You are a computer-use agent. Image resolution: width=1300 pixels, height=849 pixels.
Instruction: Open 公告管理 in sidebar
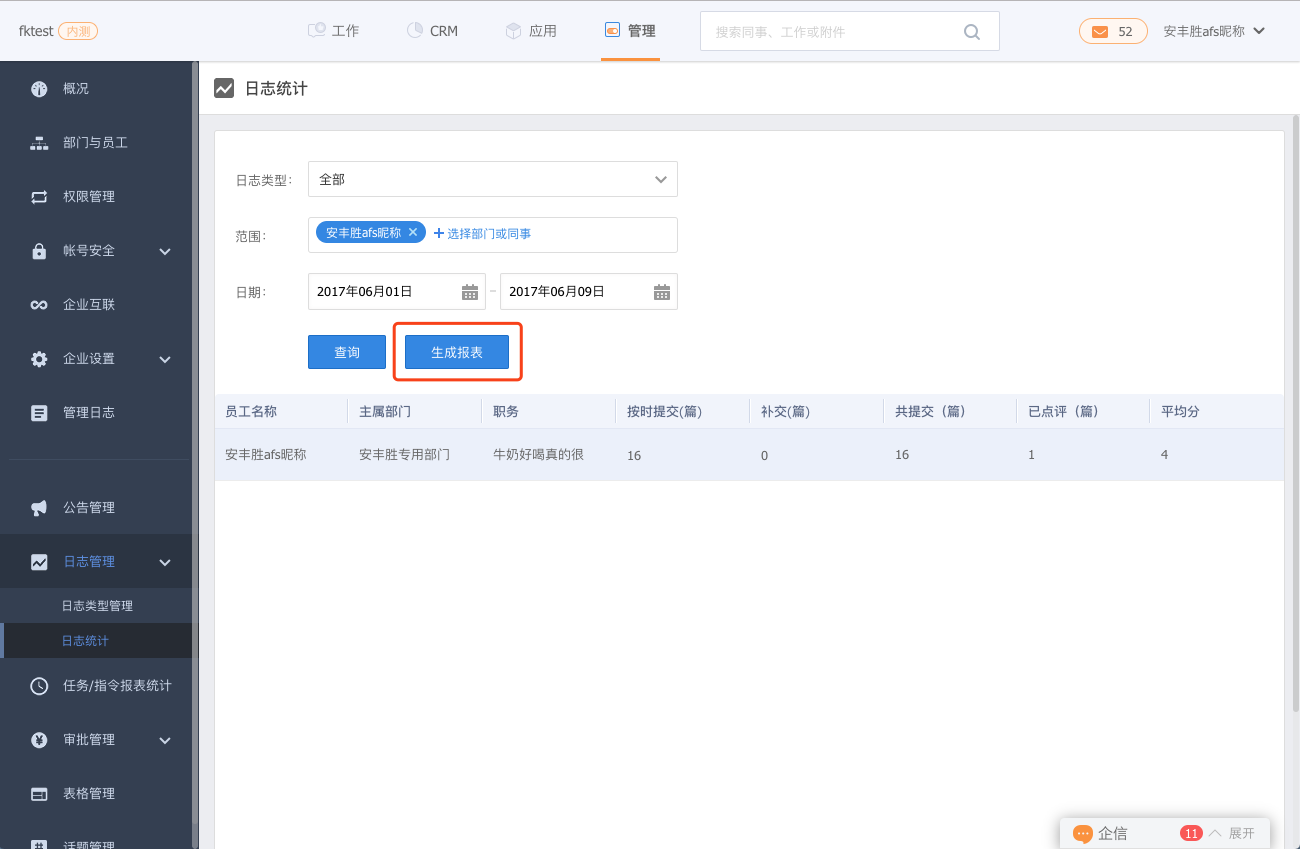tap(89, 508)
